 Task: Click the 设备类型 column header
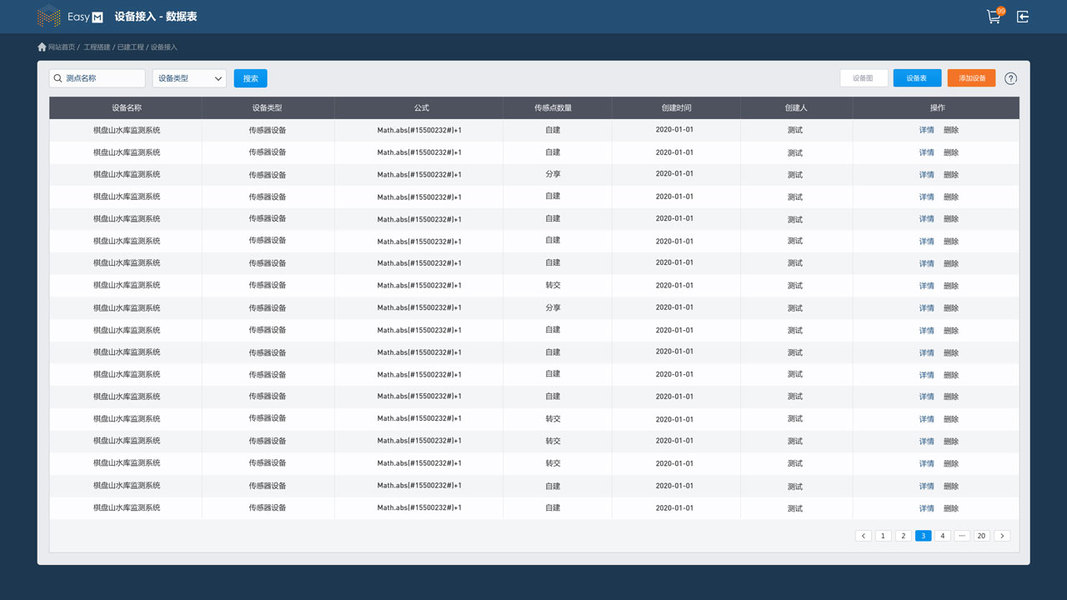click(267, 107)
